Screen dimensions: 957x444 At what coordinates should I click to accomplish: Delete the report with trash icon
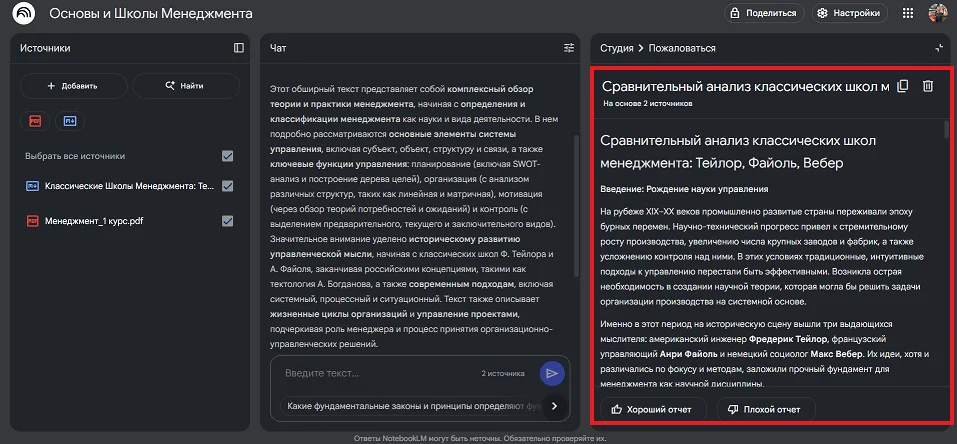click(x=928, y=86)
